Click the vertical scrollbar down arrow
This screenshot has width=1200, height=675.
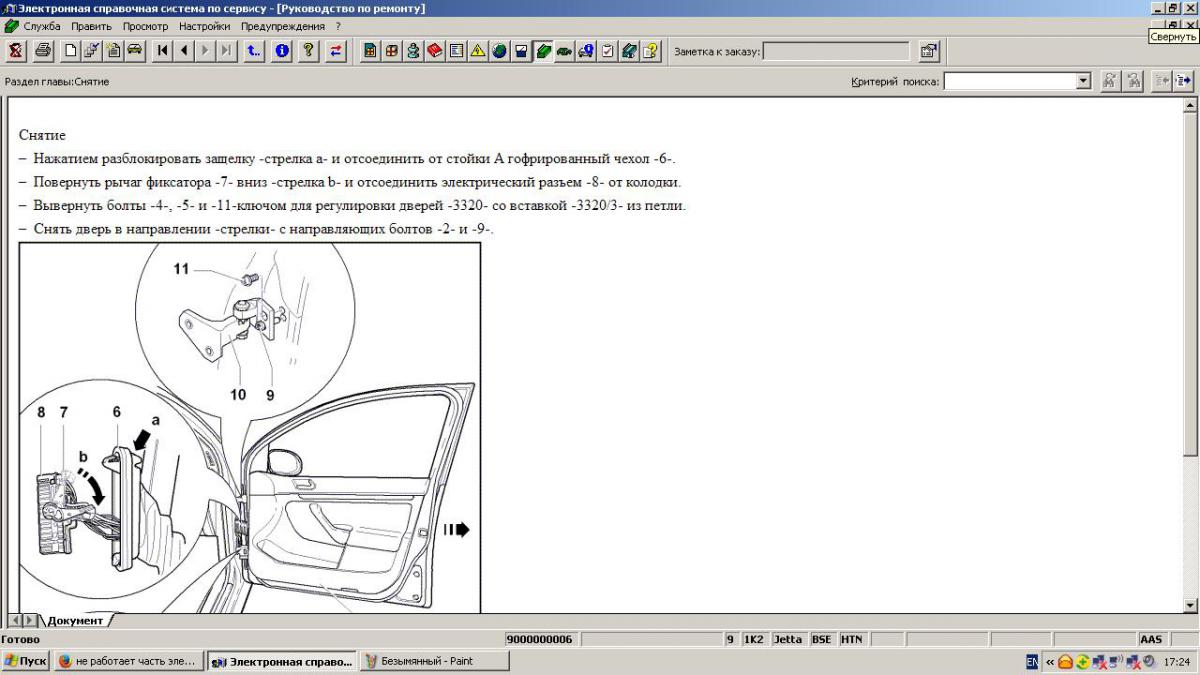click(x=1190, y=605)
